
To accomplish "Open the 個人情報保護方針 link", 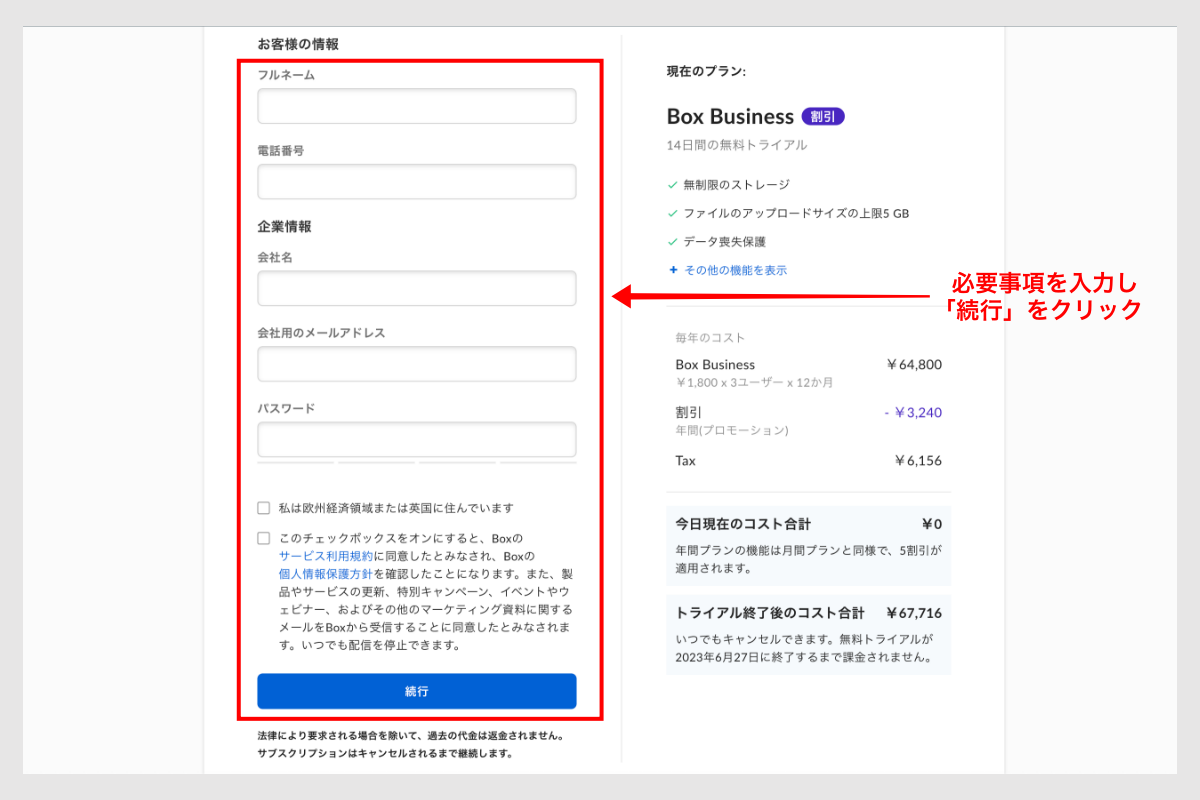I will (326, 574).
